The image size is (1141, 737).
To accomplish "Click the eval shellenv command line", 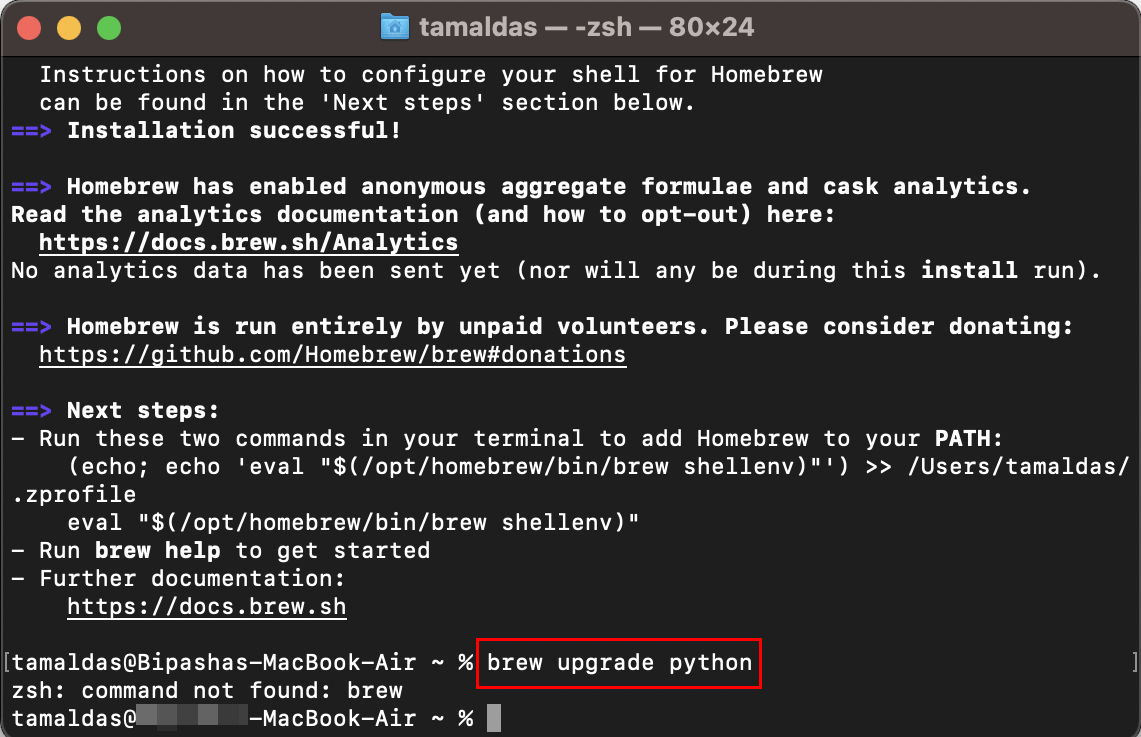I will (x=350, y=522).
